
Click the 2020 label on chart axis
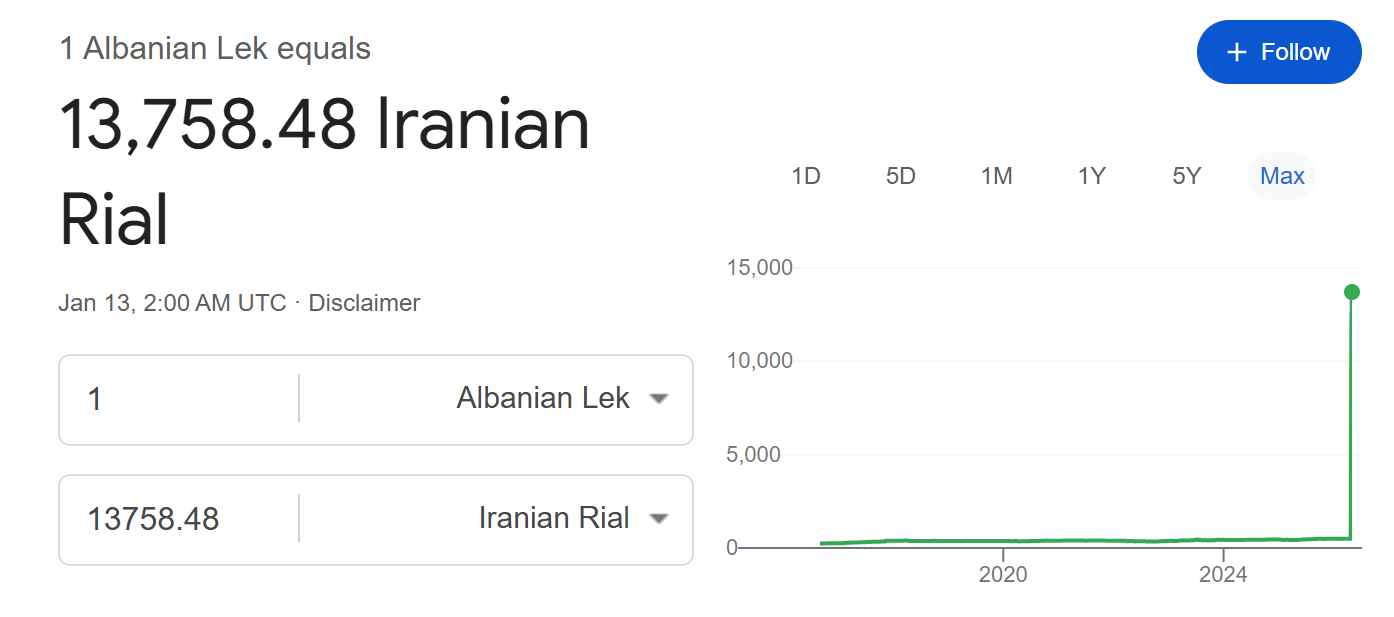coord(1002,575)
